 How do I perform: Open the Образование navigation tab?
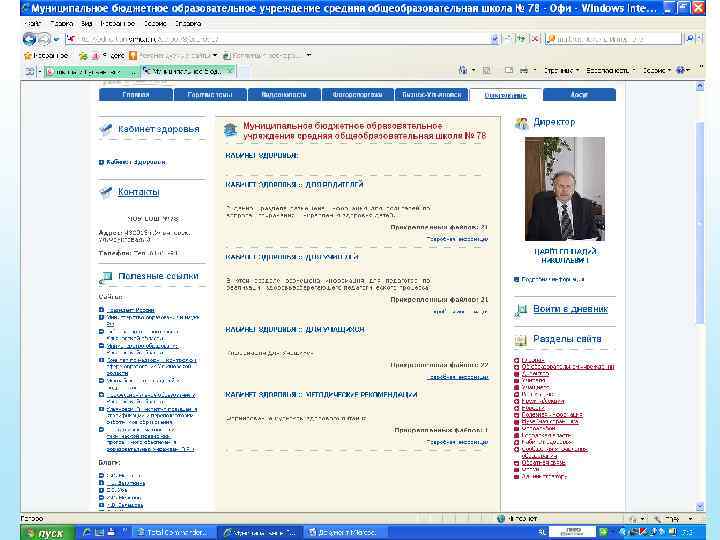tap(506, 95)
